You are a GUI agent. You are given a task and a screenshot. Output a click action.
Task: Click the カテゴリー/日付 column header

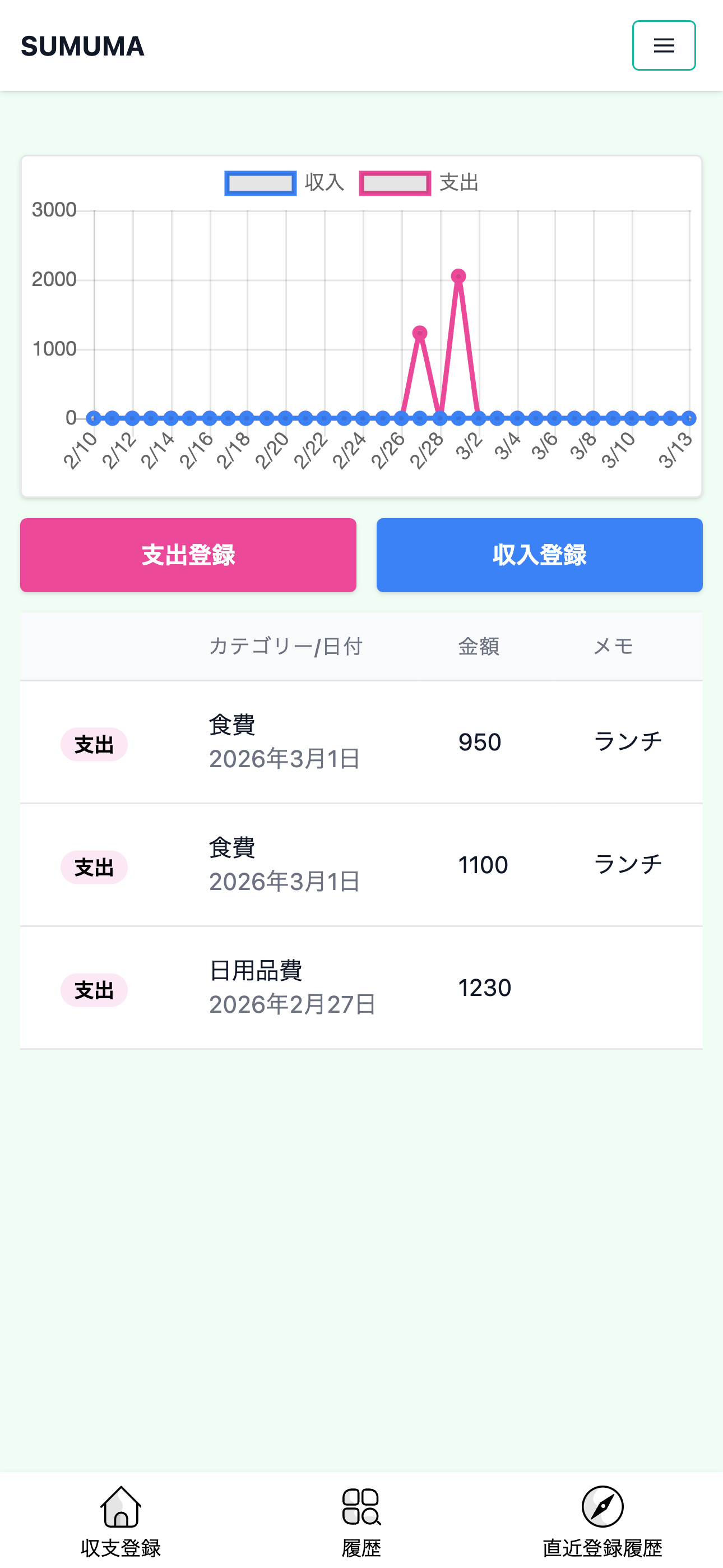[285, 647]
